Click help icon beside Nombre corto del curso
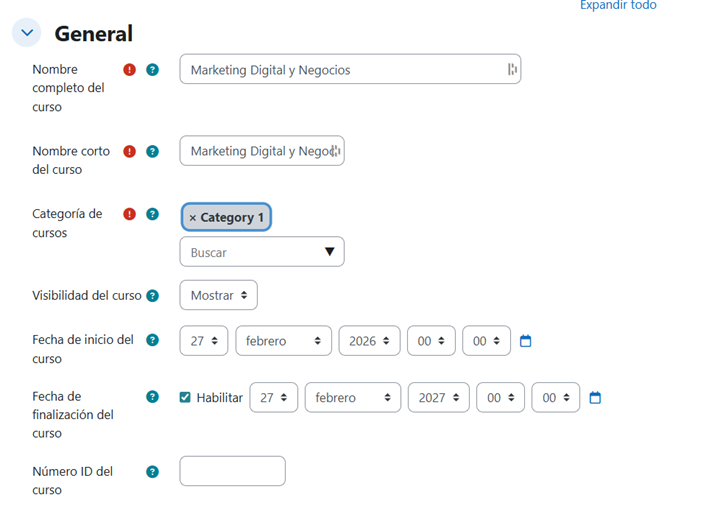Viewport: 709px width, 517px height. click(153, 152)
